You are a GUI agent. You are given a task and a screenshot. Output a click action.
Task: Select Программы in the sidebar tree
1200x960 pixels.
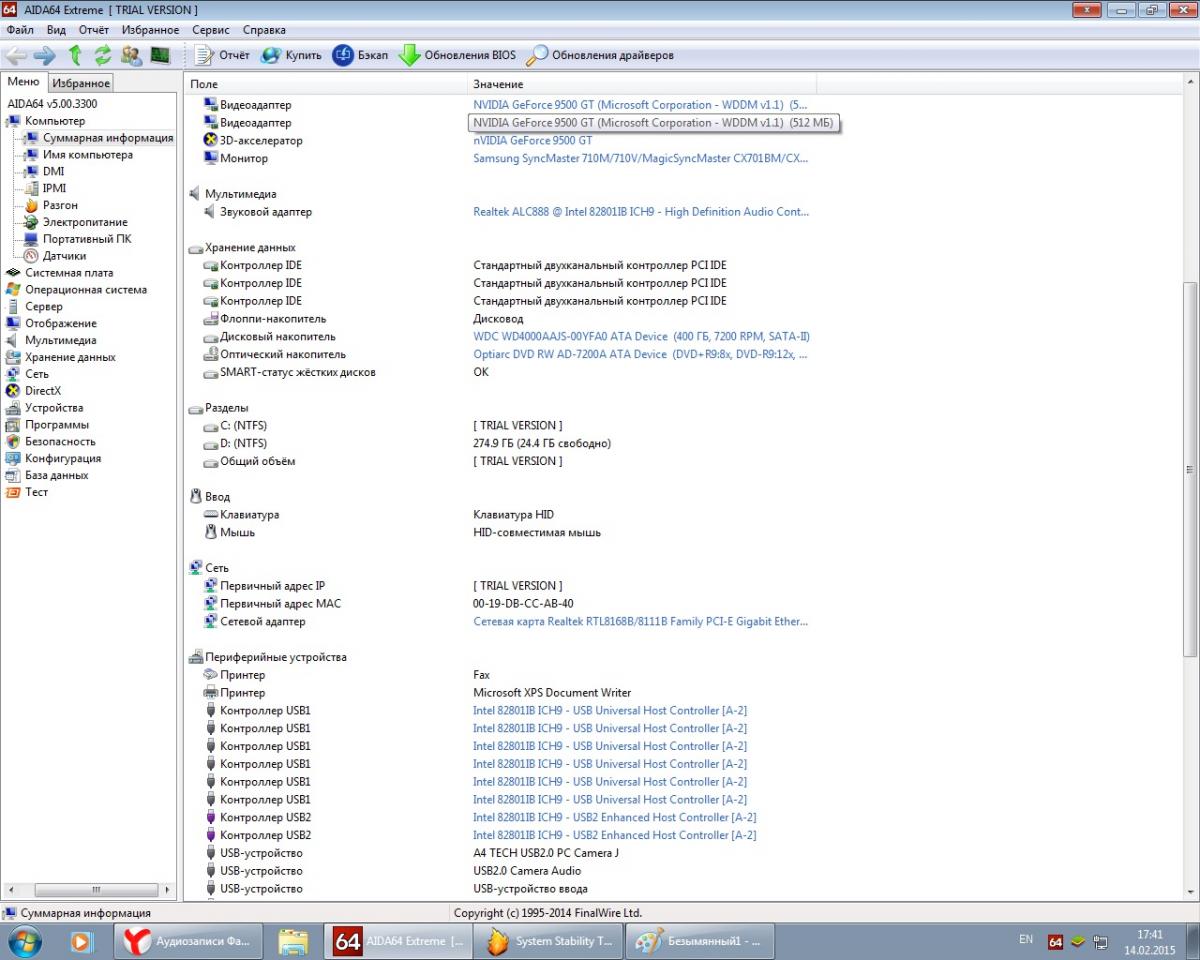57,425
